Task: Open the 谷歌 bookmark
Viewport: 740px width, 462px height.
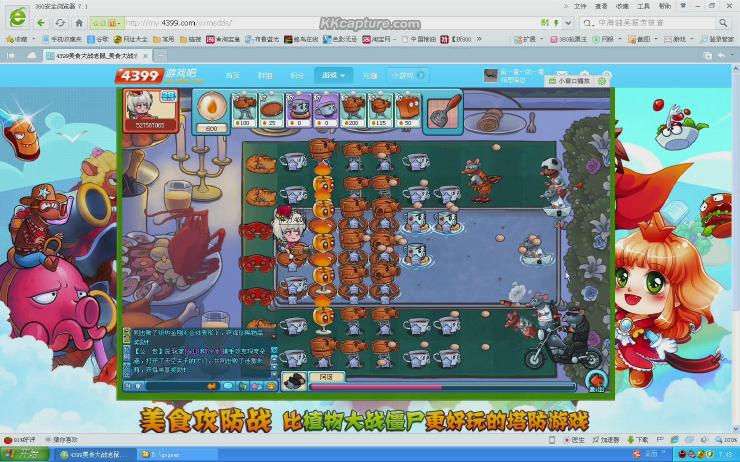Action: (x=98, y=39)
